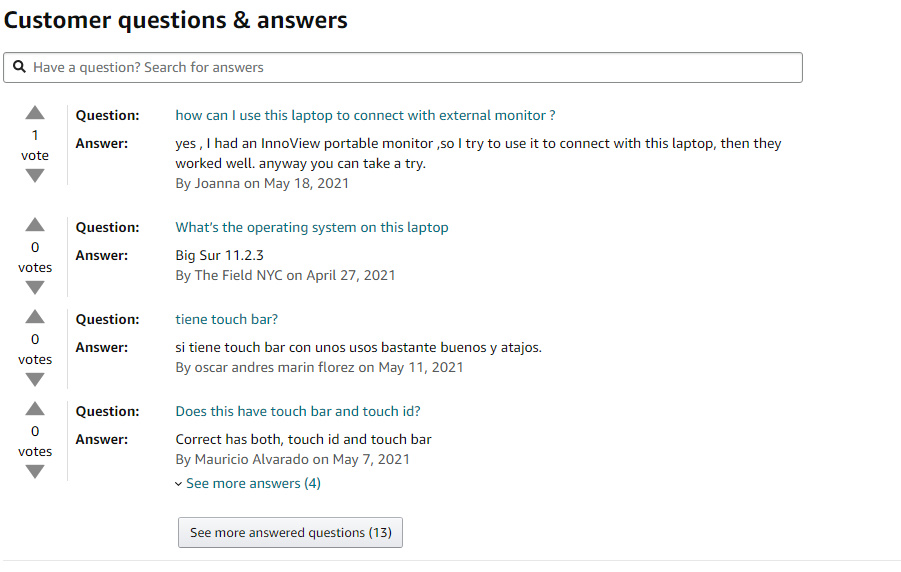Screen dimensions: 901x572
Task: Open question about connecting external monitor
Action: click(x=365, y=116)
